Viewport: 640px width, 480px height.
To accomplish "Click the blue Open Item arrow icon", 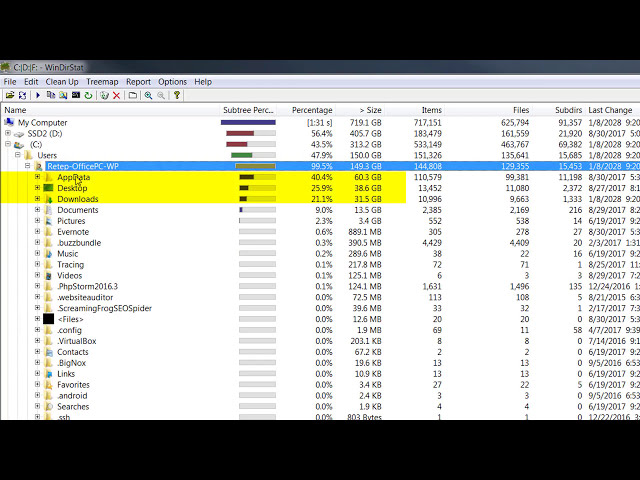I will click(38, 95).
